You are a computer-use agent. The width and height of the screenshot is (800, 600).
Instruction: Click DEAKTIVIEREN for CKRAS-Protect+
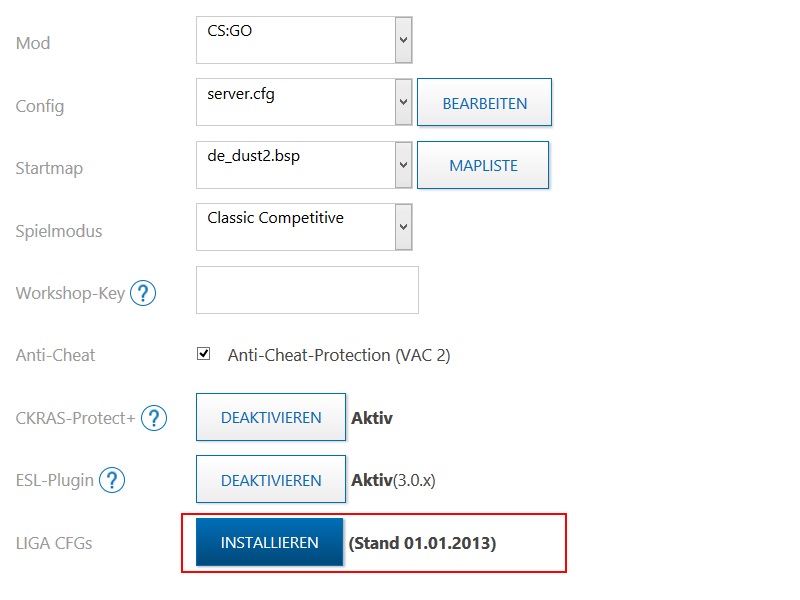[x=271, y=418]
